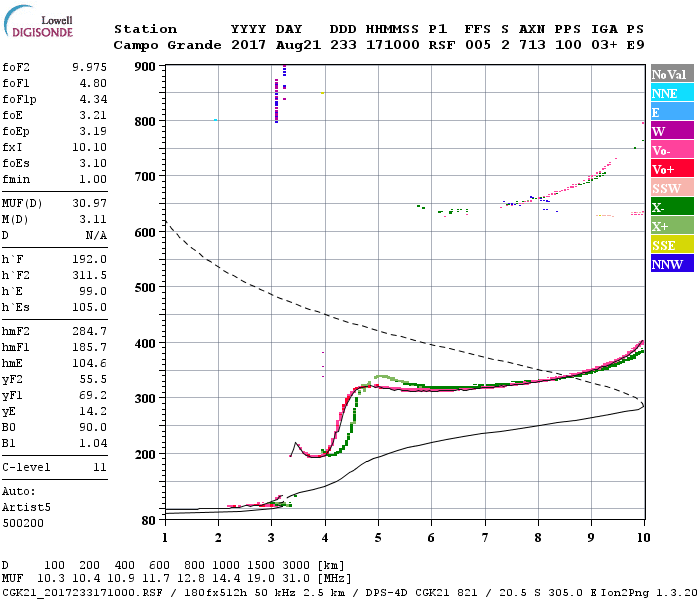Click the Artist5 auto-scaling label
700x600 pixels.
[x=26, y=508]
